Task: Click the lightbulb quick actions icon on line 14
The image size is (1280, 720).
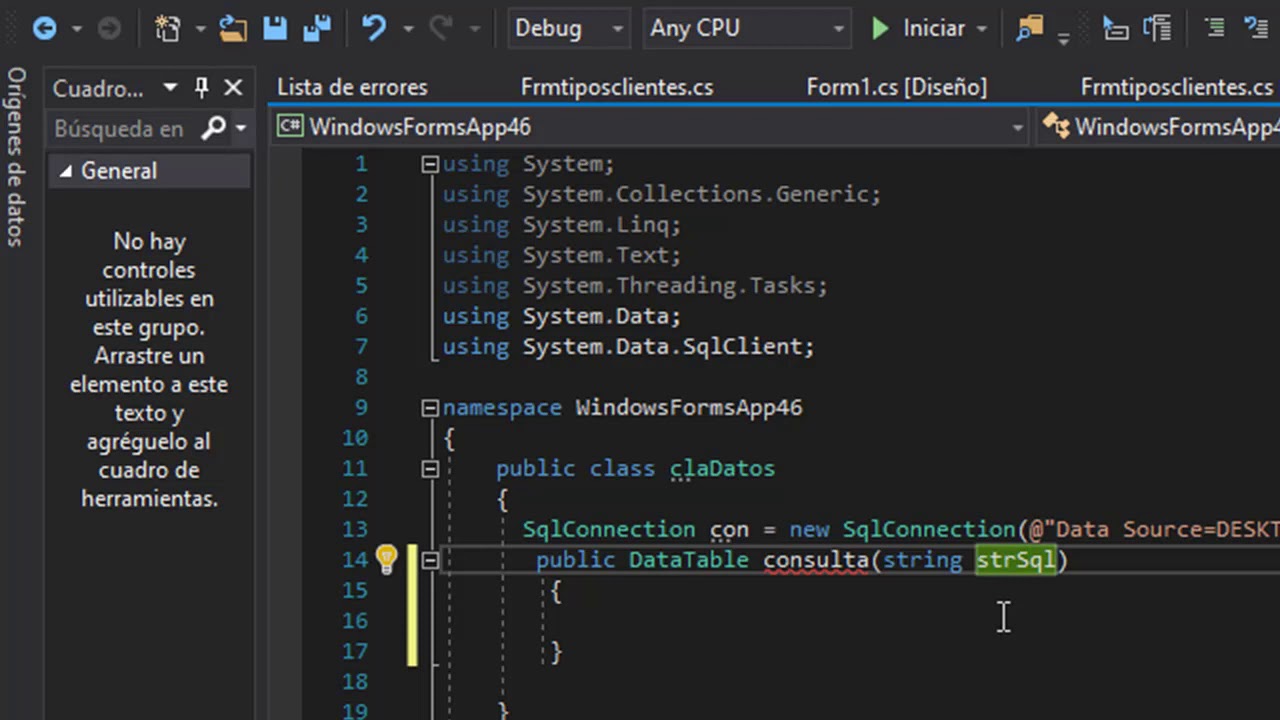Action: [387, 559]
